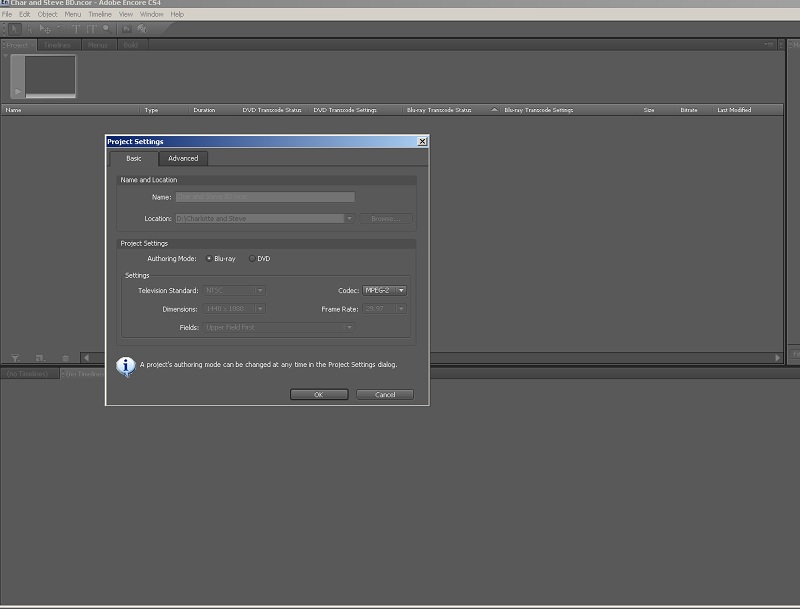Click the blue info icon in dialog

(126, 365)
